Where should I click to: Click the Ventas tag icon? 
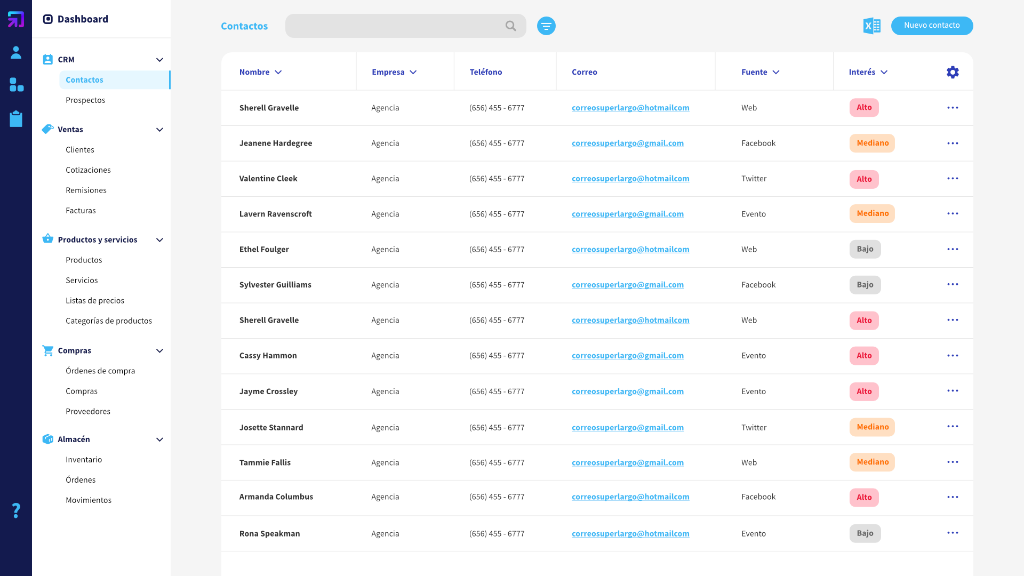48,129
